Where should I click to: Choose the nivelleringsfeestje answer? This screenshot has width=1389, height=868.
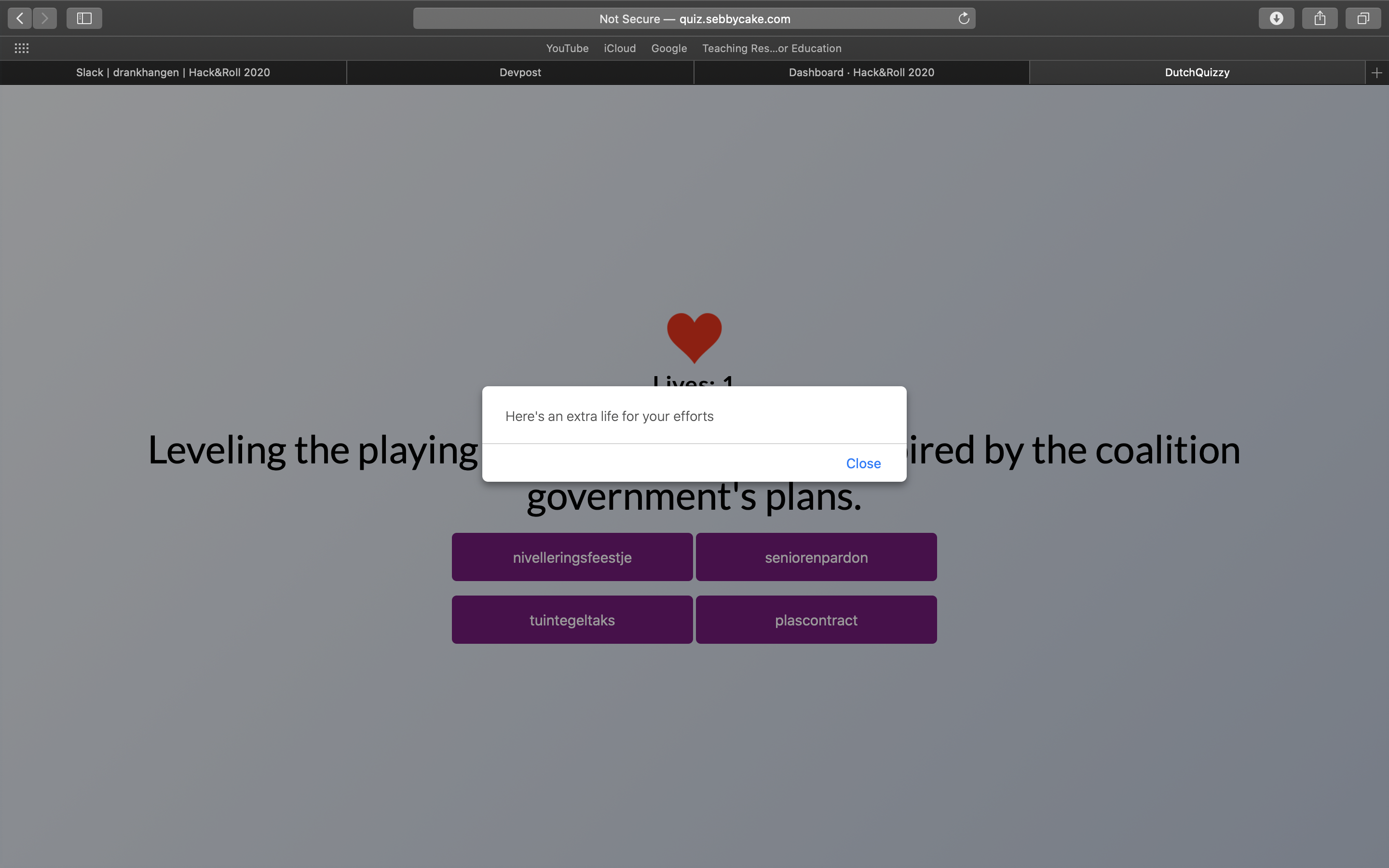(572, 557)
